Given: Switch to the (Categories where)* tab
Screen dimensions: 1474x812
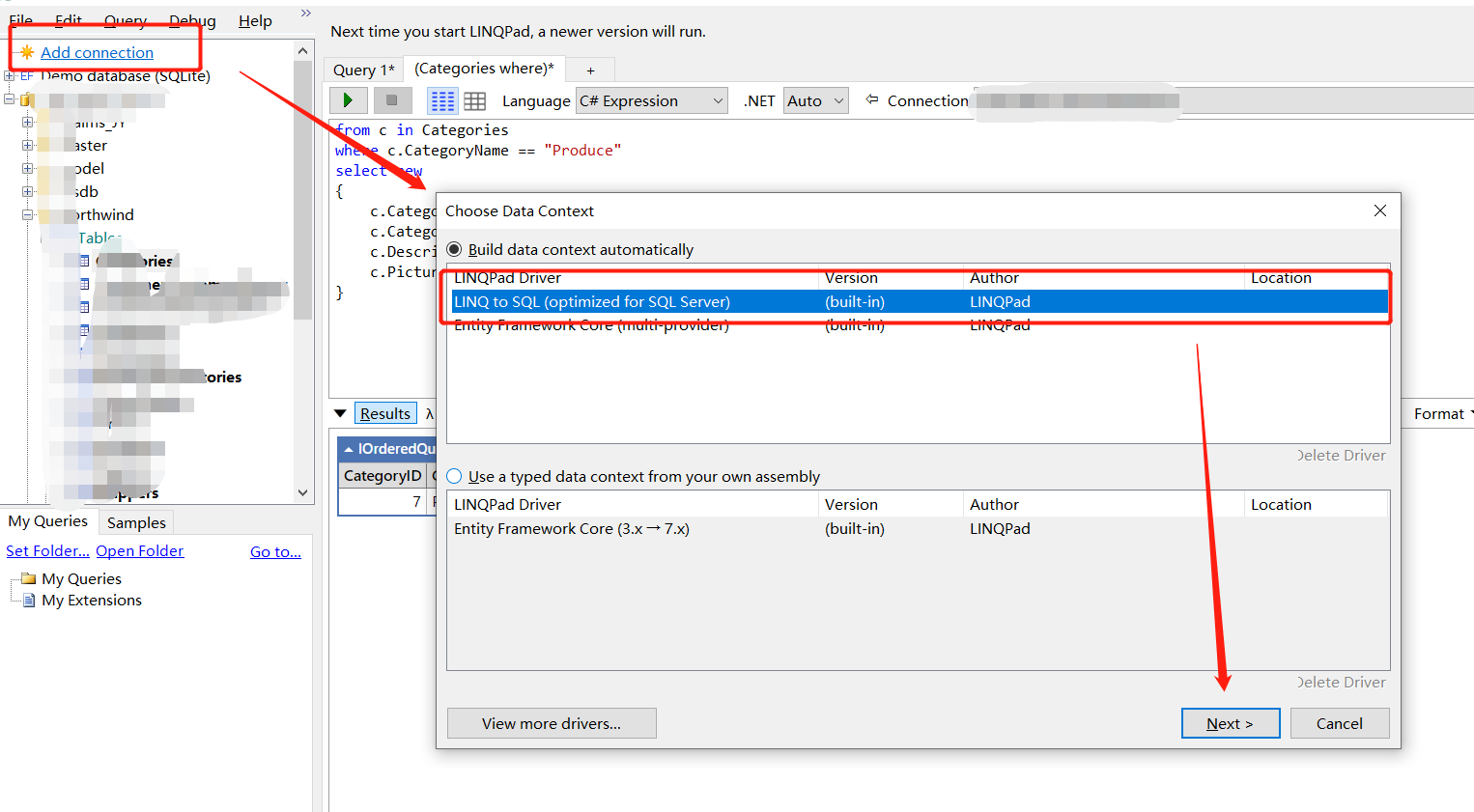Looking at the screenshot, I should (x=484, y=69).
